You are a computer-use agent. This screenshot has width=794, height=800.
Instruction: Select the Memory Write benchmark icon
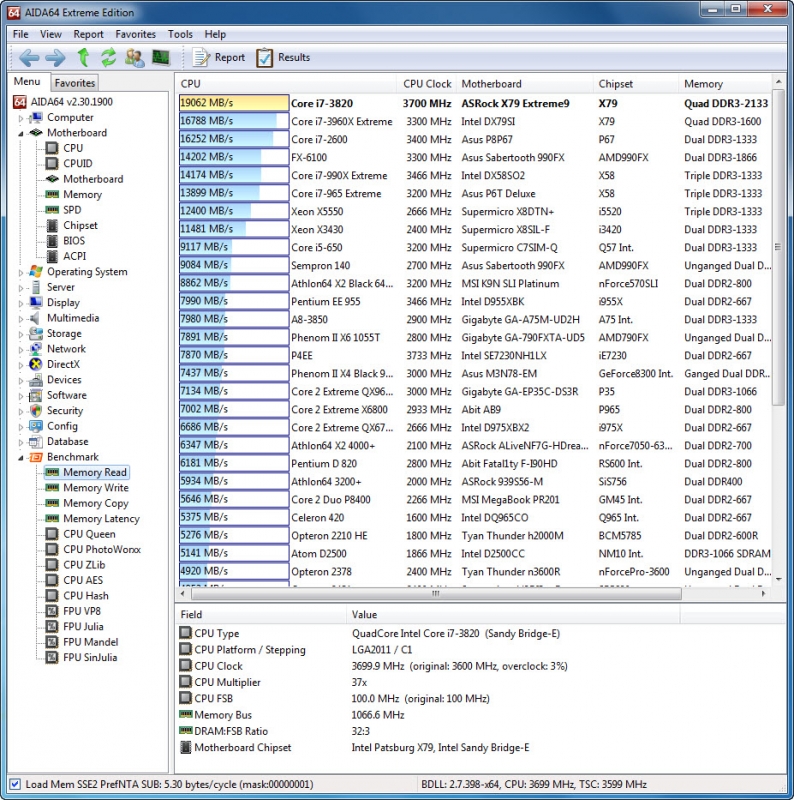[x=52, y=488]
